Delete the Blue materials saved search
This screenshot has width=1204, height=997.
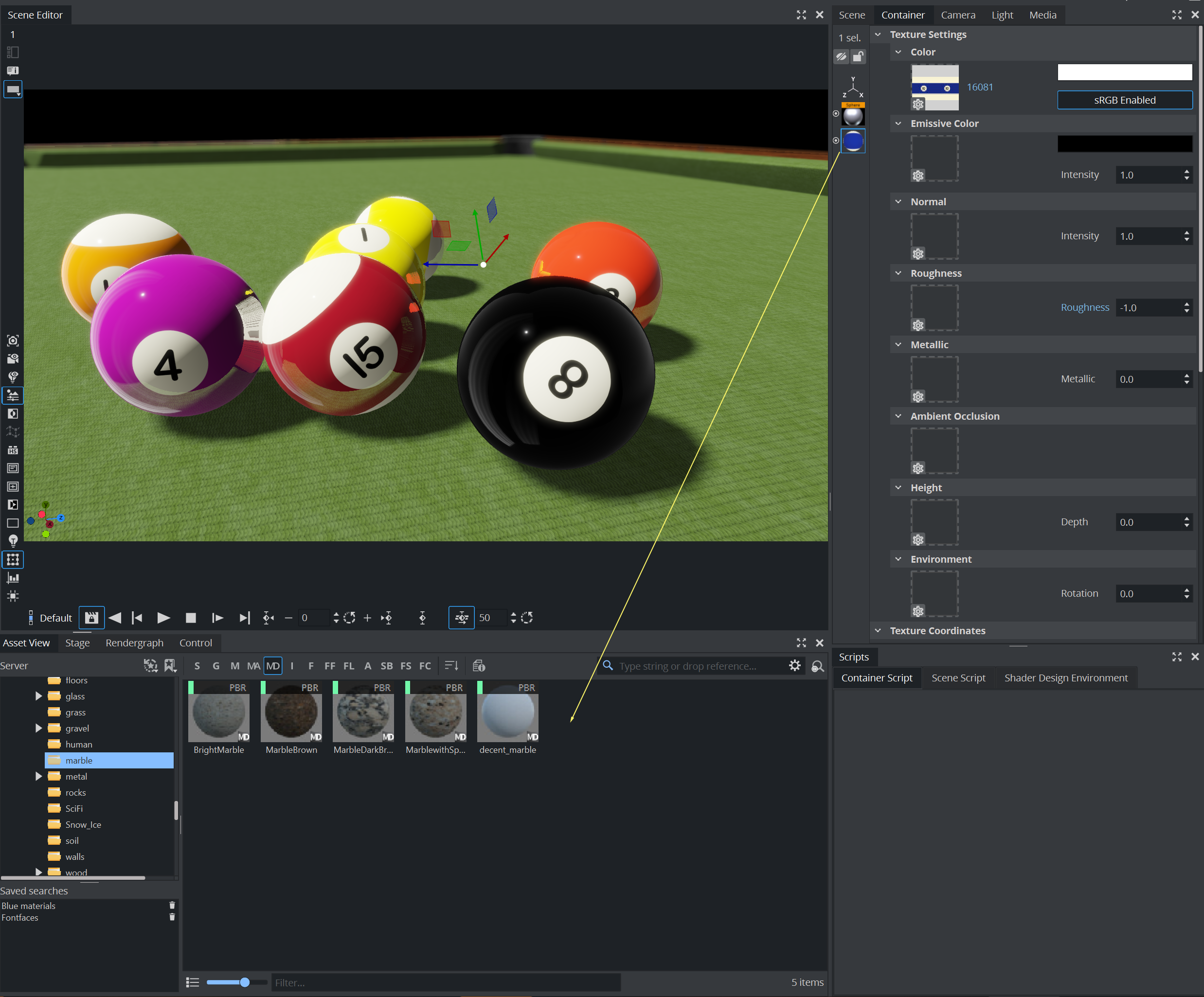tap(171, 905)
